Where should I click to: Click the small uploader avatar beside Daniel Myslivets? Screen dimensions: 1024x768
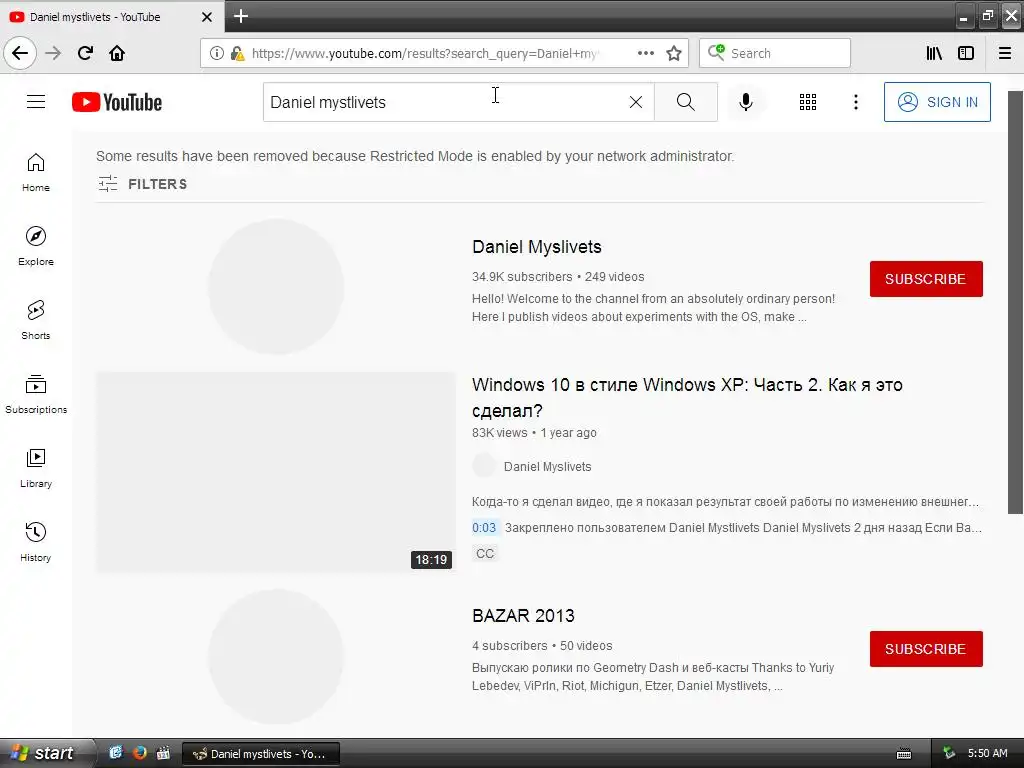point(484,466)
